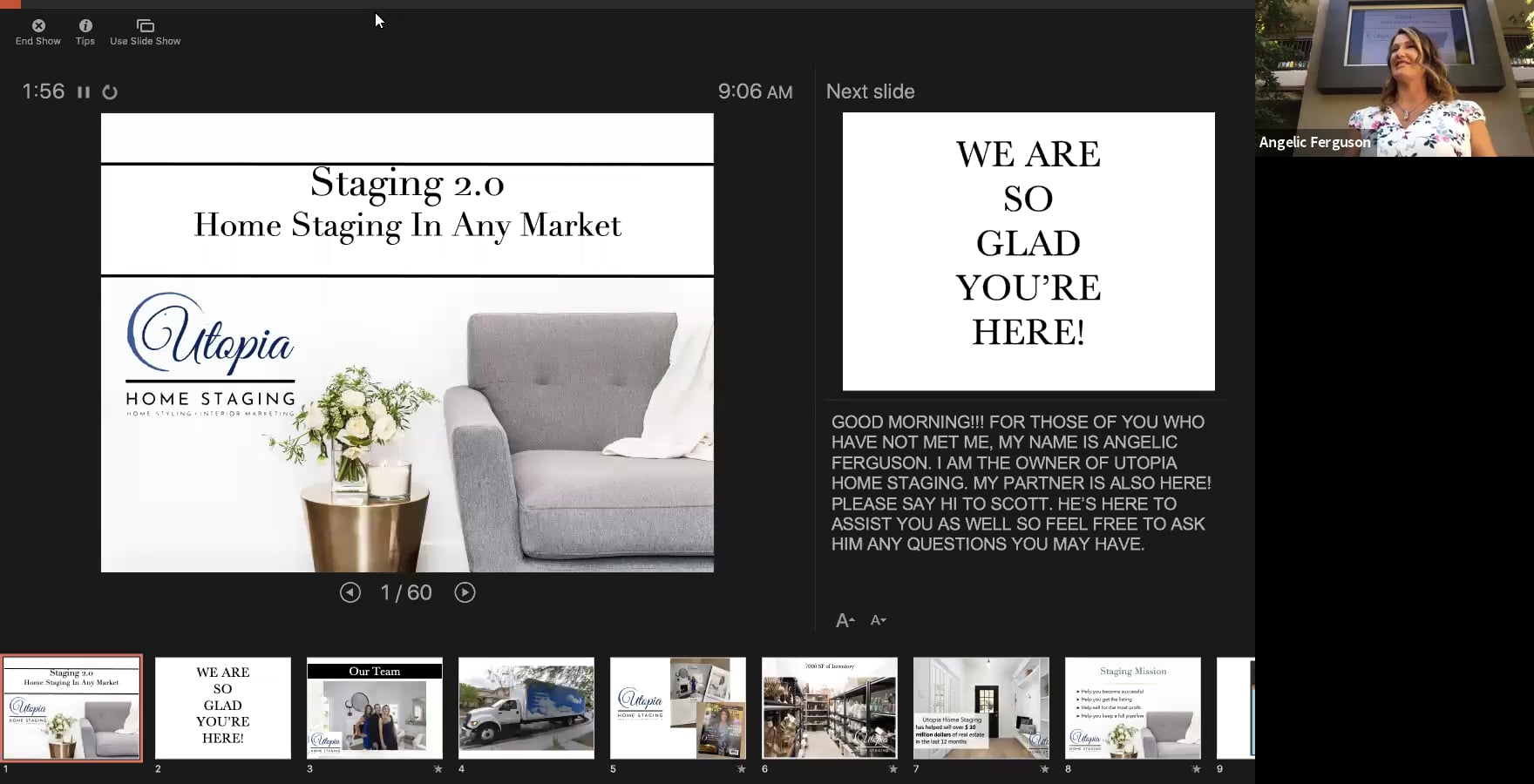Go to the previous slide arrow
This screenshot has width=1534, height=784.
350,592
